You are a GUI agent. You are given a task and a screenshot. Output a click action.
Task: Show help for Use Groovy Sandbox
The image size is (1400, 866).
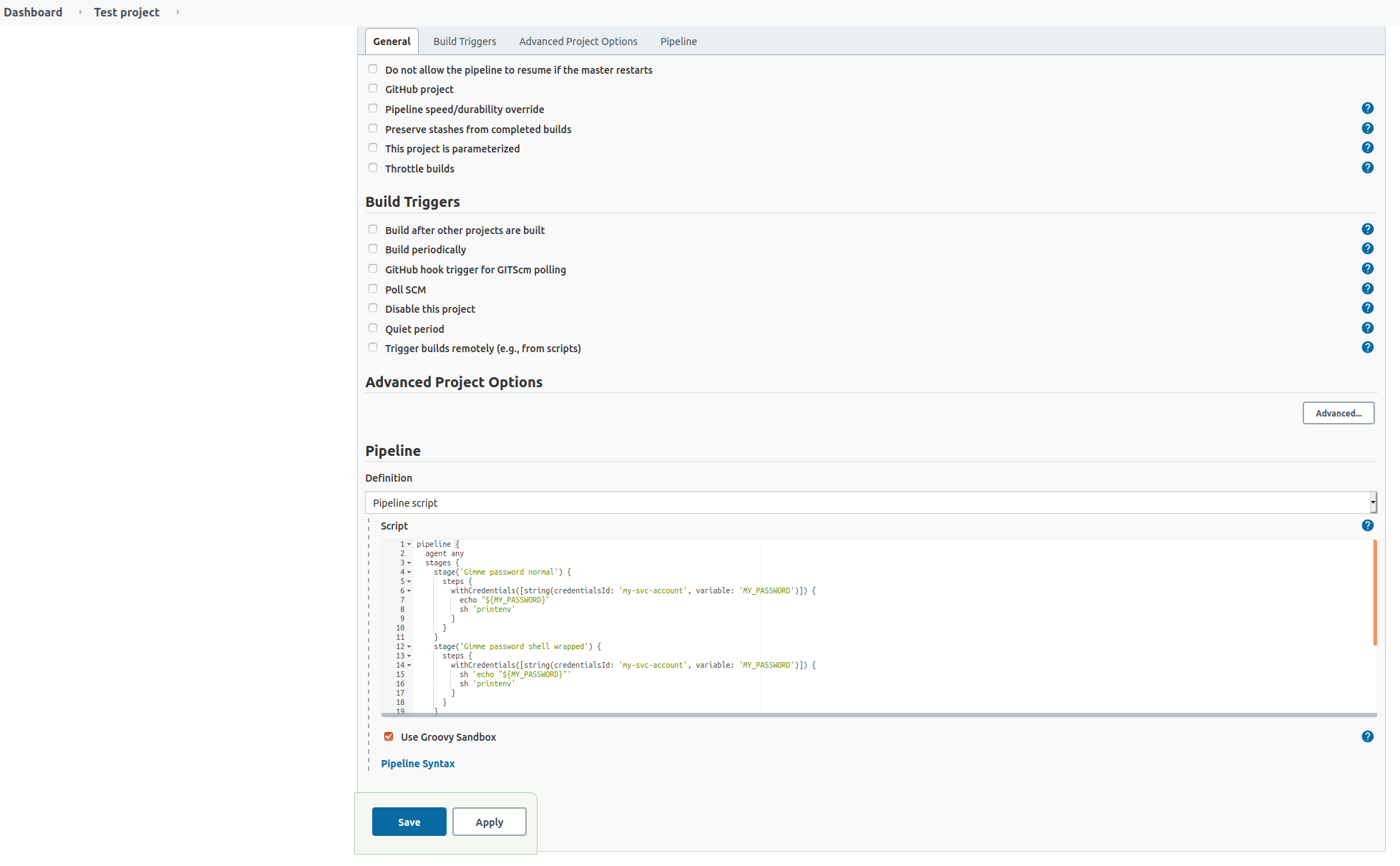1367,736
